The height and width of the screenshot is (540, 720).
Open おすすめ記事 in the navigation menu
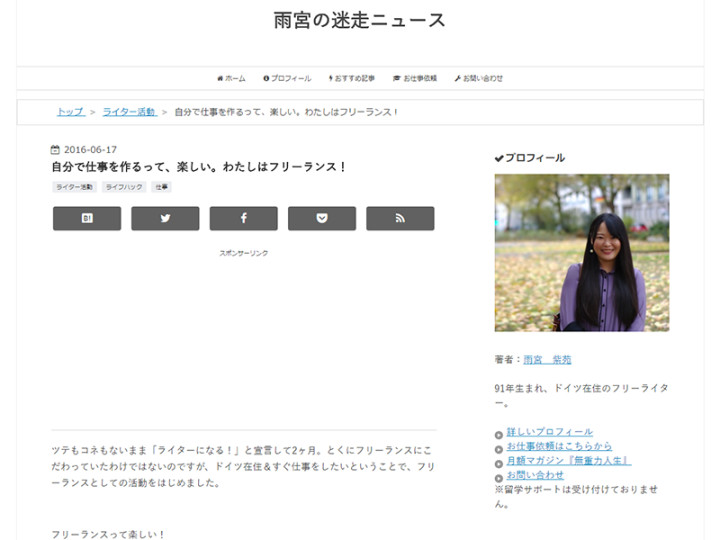(352, 79)
